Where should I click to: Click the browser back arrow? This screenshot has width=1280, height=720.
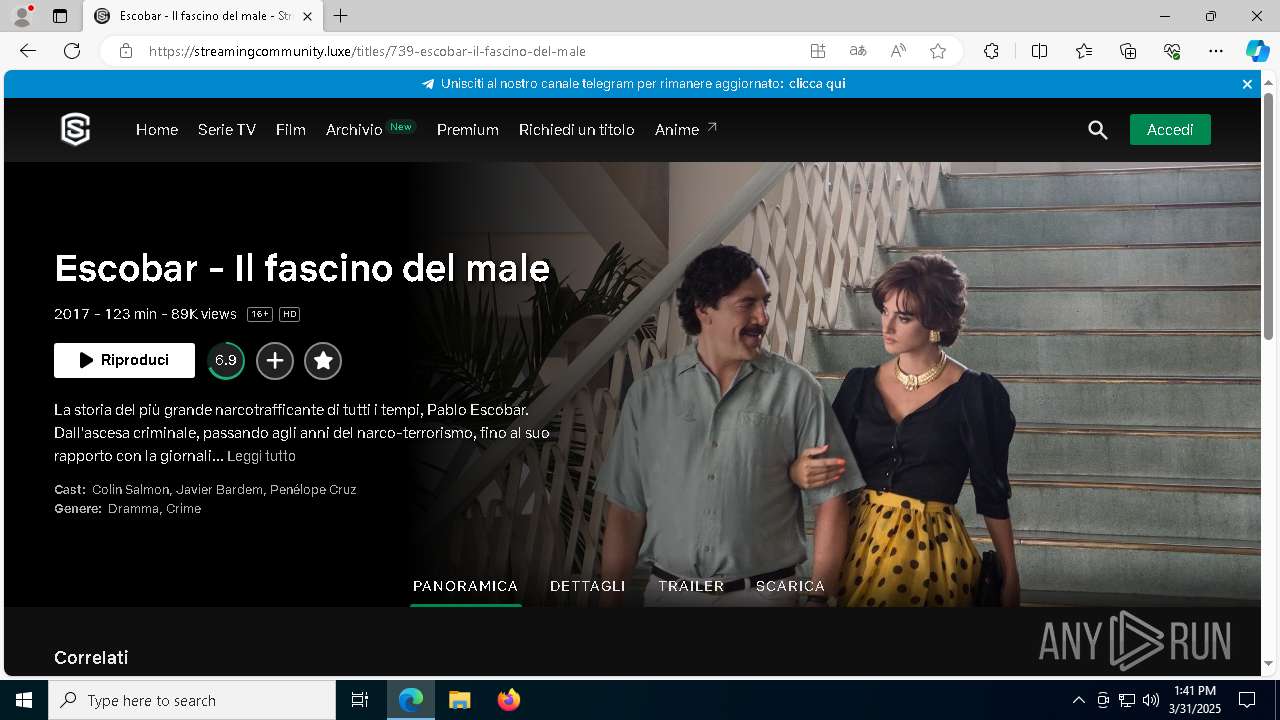tap(28, 51)
